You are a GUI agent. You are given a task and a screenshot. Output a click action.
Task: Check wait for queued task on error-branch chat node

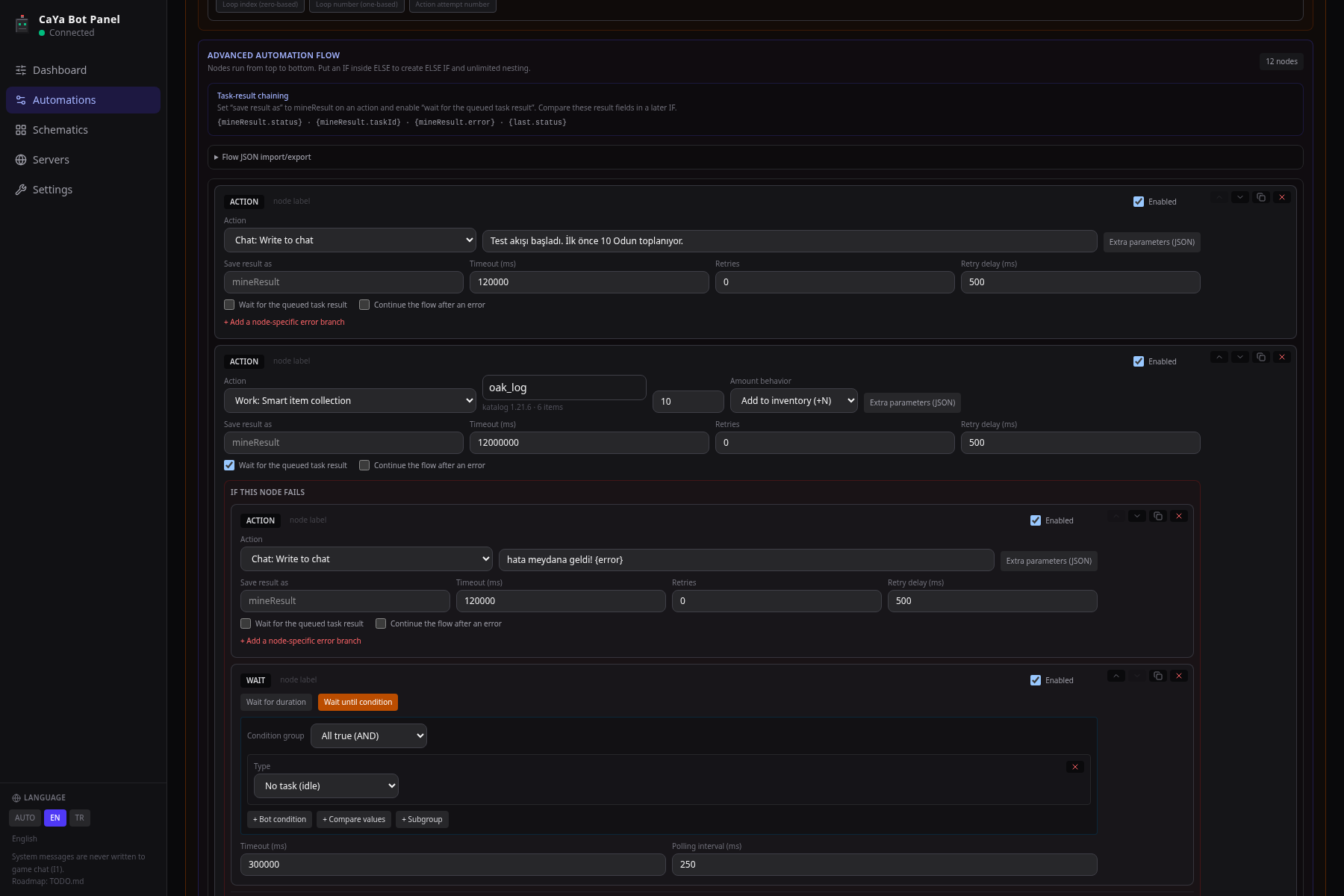click(246, 623)
